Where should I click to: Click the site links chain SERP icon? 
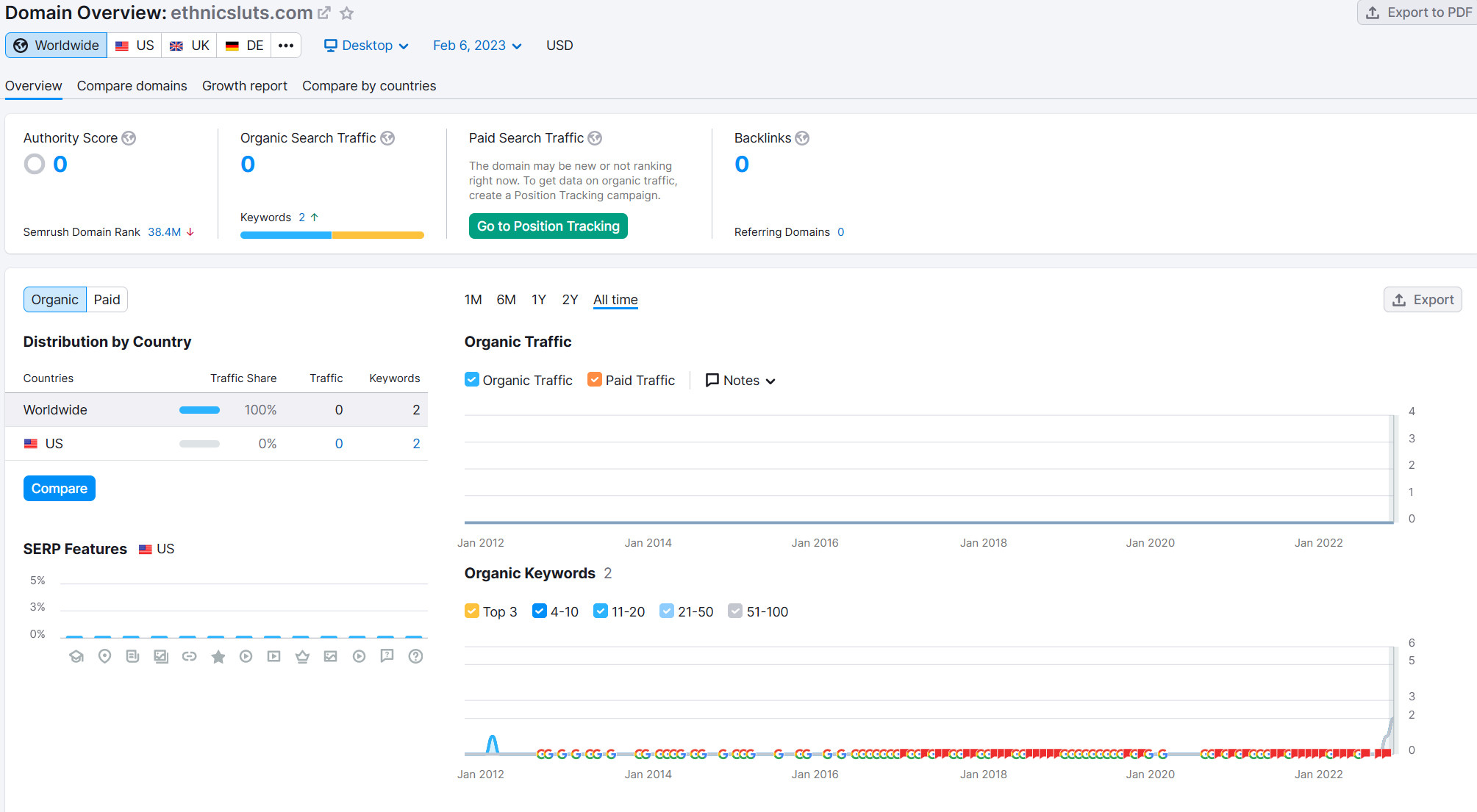coord(189,656)
